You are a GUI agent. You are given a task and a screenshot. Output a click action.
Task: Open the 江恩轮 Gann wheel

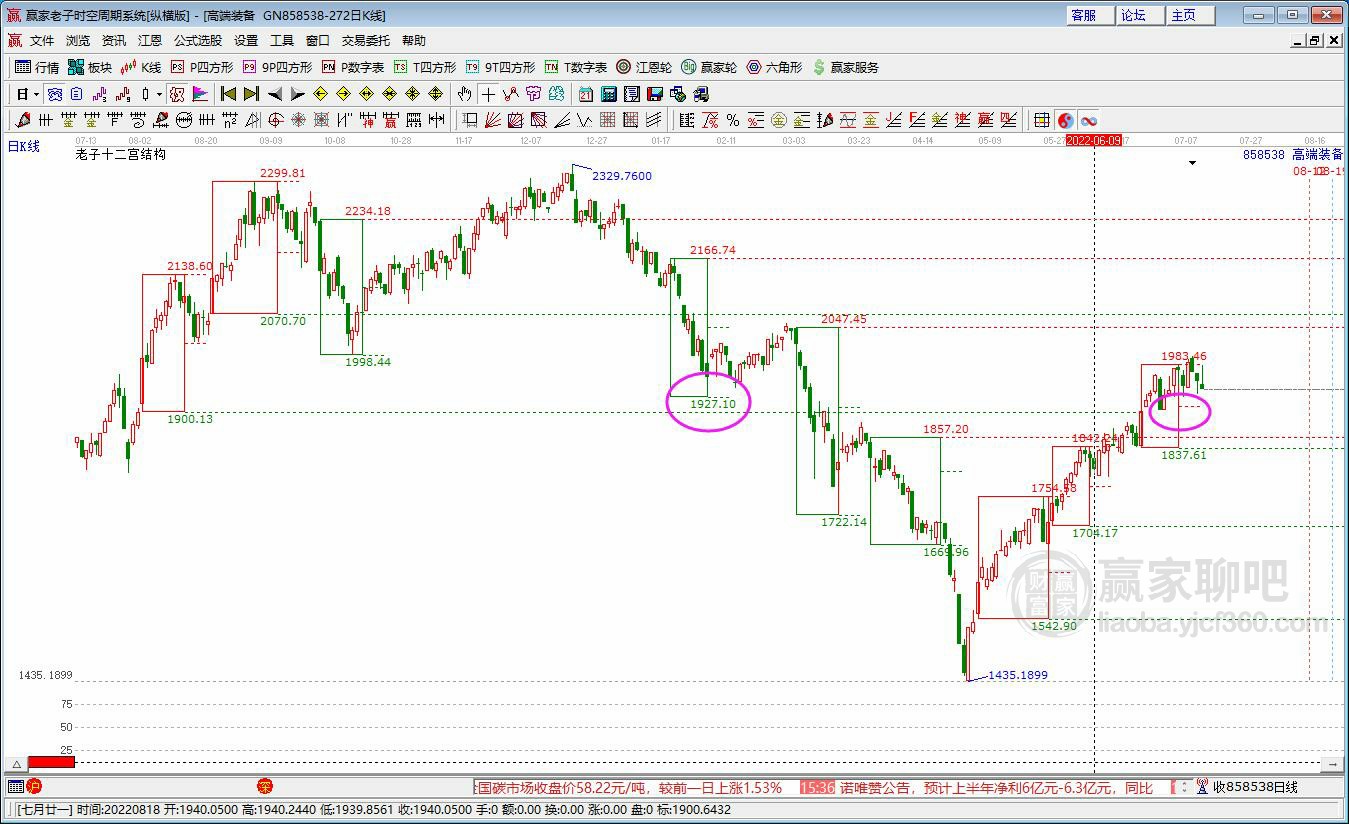(644, 67)
